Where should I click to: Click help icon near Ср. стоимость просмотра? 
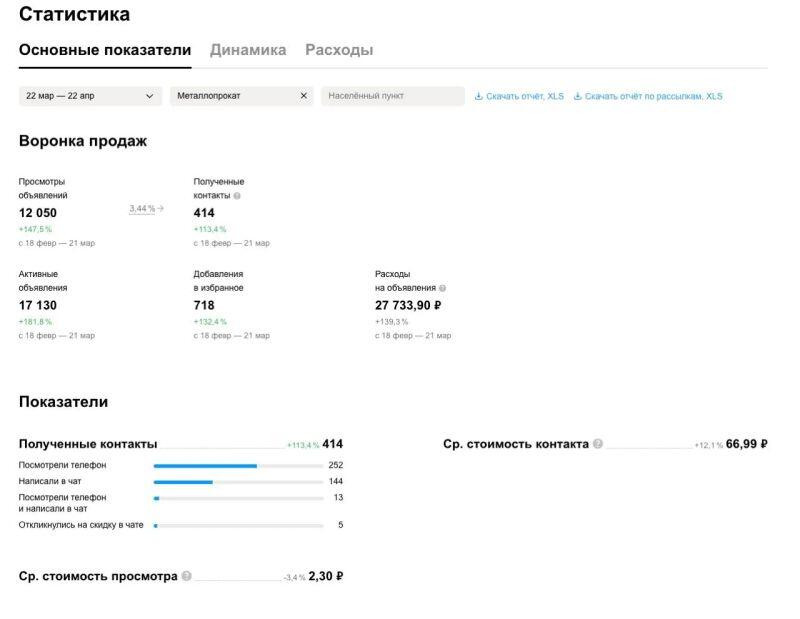coord(187,576)
